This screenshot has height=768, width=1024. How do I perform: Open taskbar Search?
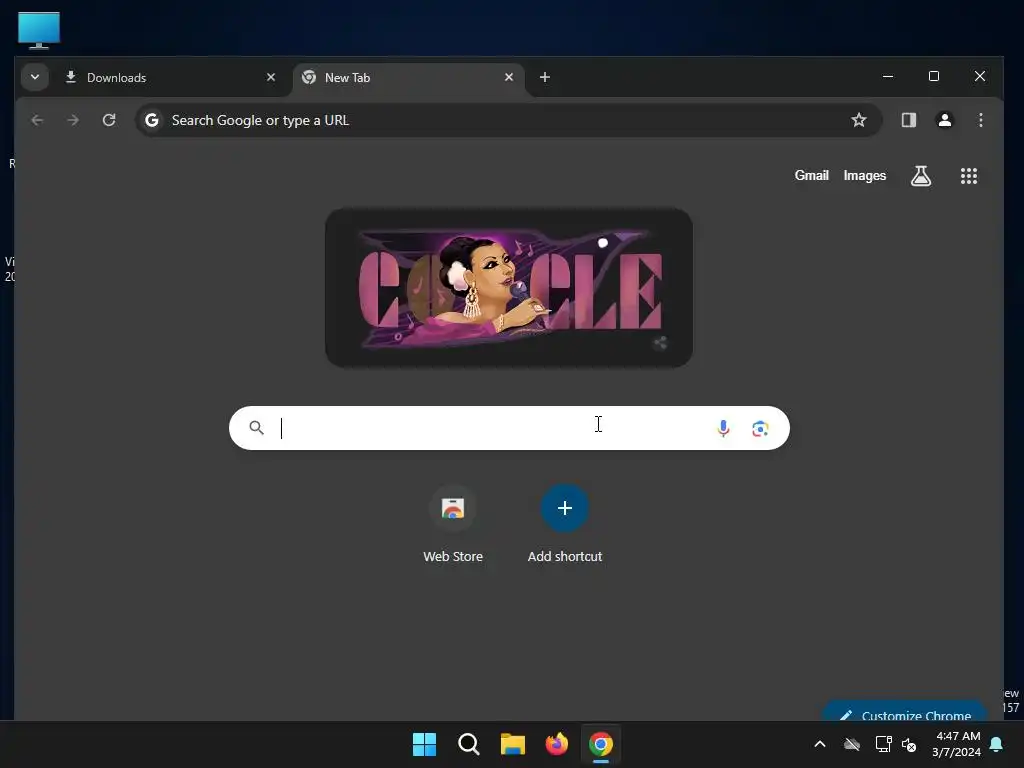point(468,744)
